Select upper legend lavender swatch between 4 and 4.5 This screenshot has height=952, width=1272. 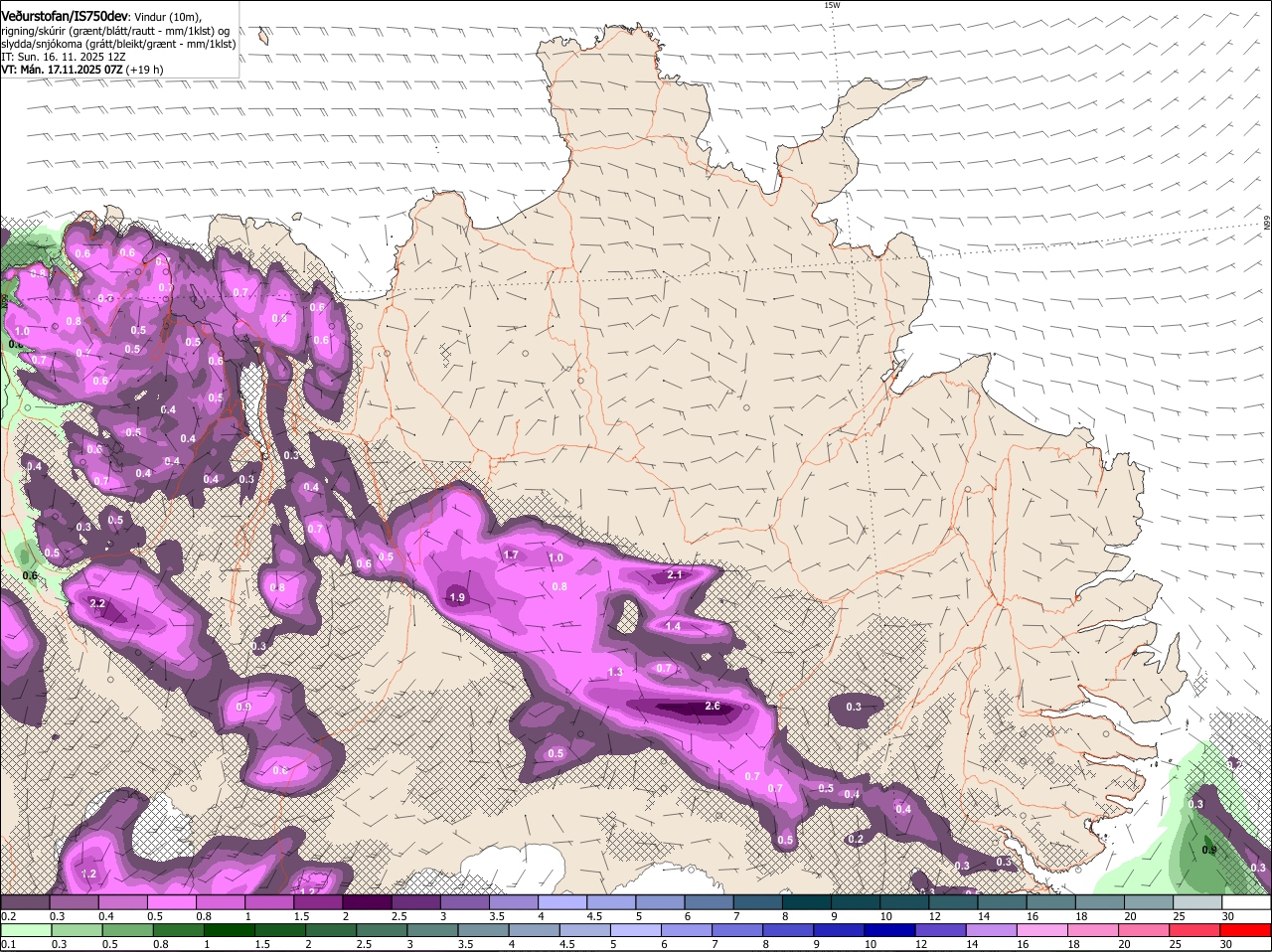pos(562,901)
